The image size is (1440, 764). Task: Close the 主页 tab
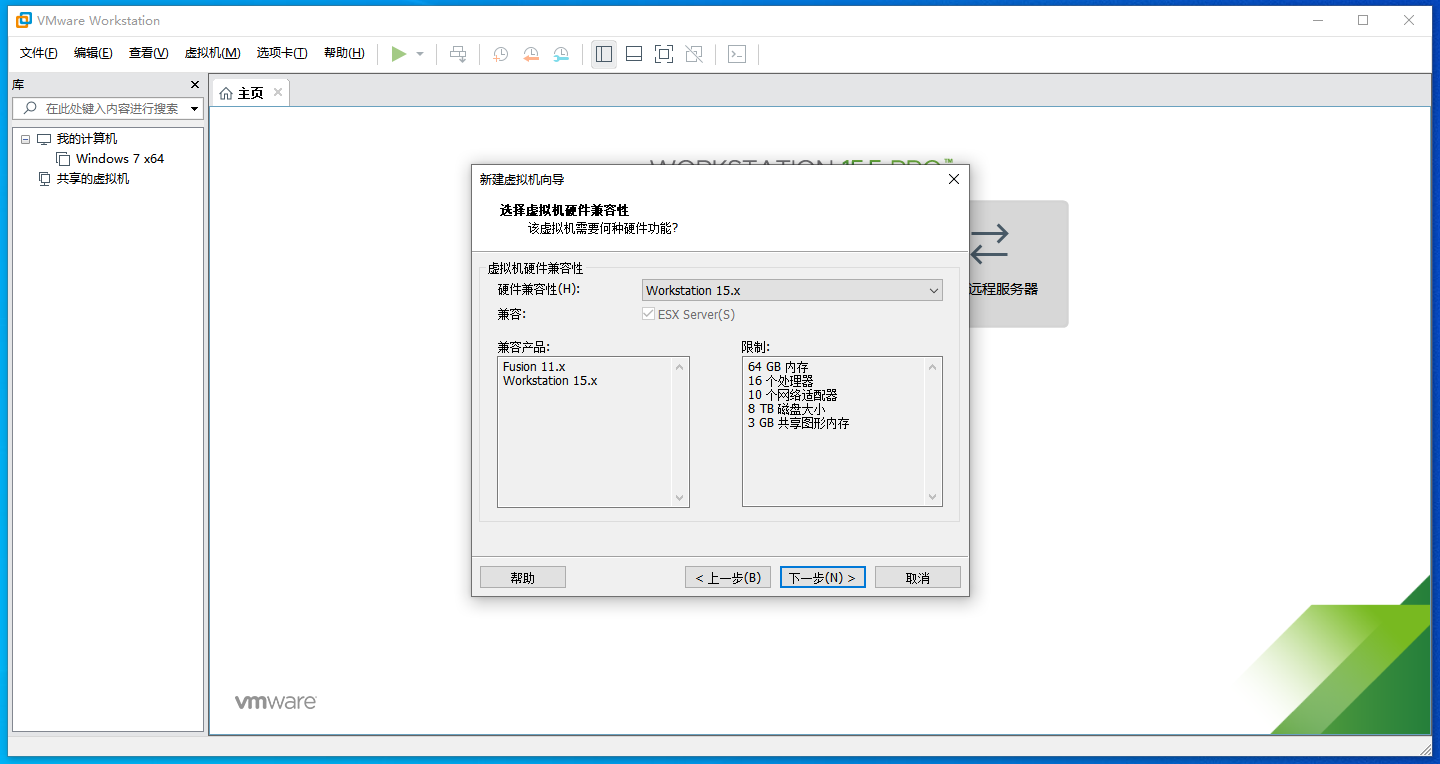click(x=278, y=92)
